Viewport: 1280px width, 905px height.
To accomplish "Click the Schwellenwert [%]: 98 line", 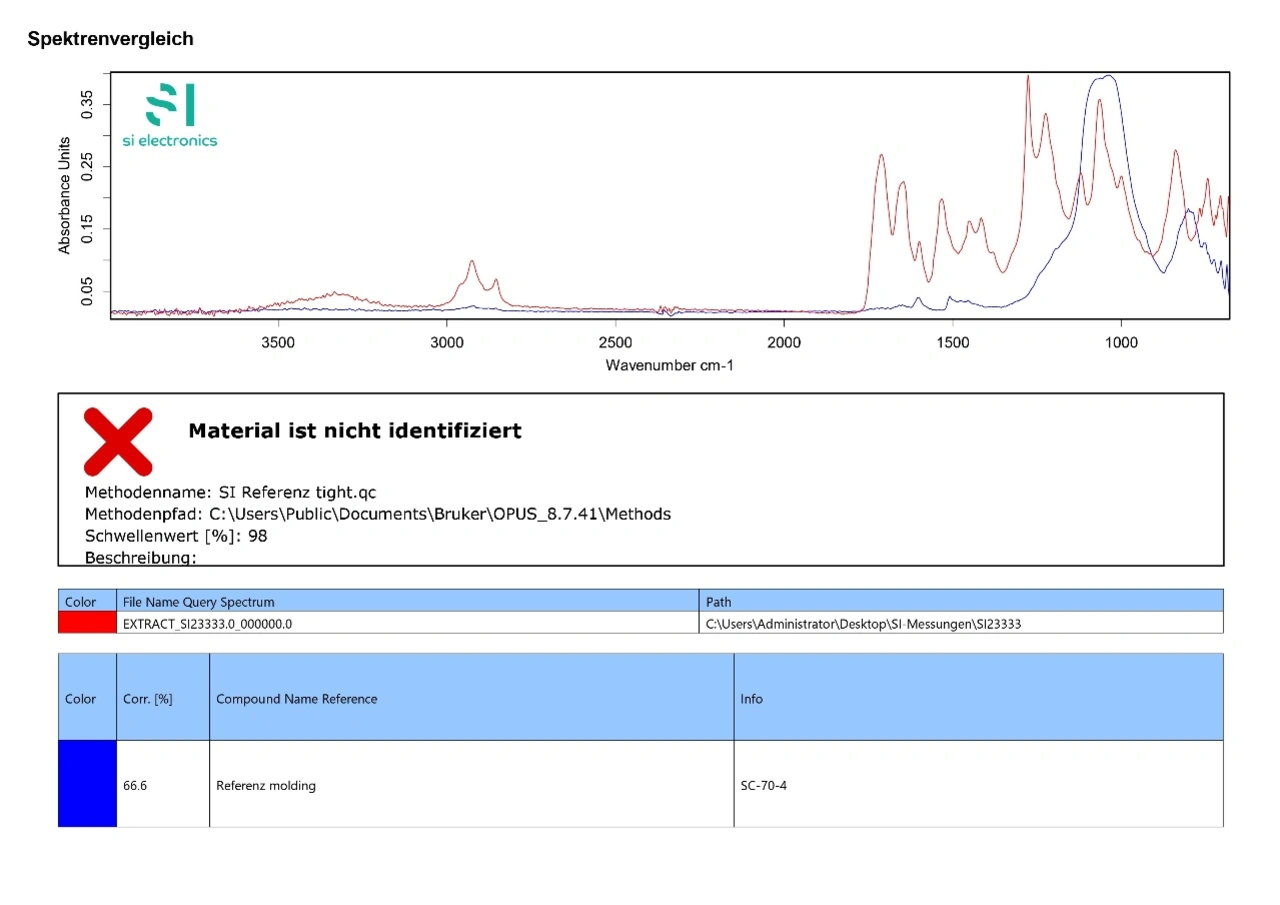I will coord(176,536).
